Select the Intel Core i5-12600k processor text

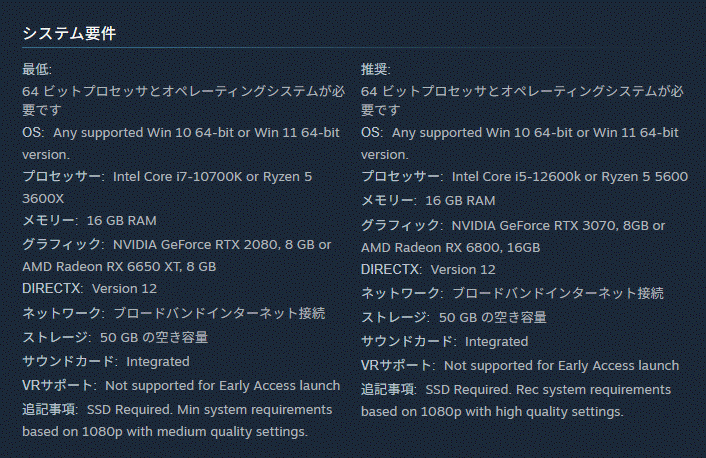pos(516,176)
